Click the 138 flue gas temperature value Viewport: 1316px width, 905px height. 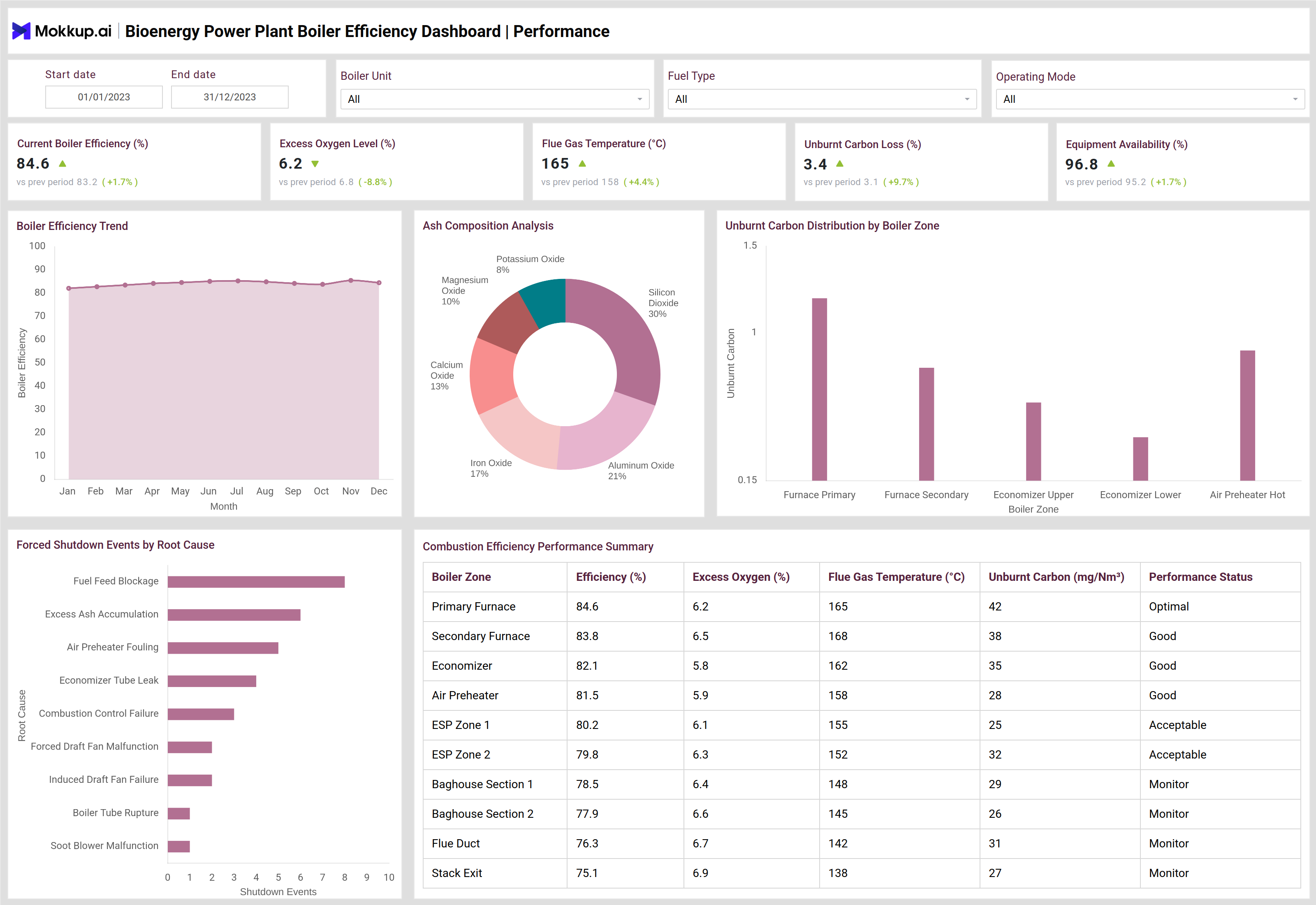pyautogui.click(x=838, y=873)
